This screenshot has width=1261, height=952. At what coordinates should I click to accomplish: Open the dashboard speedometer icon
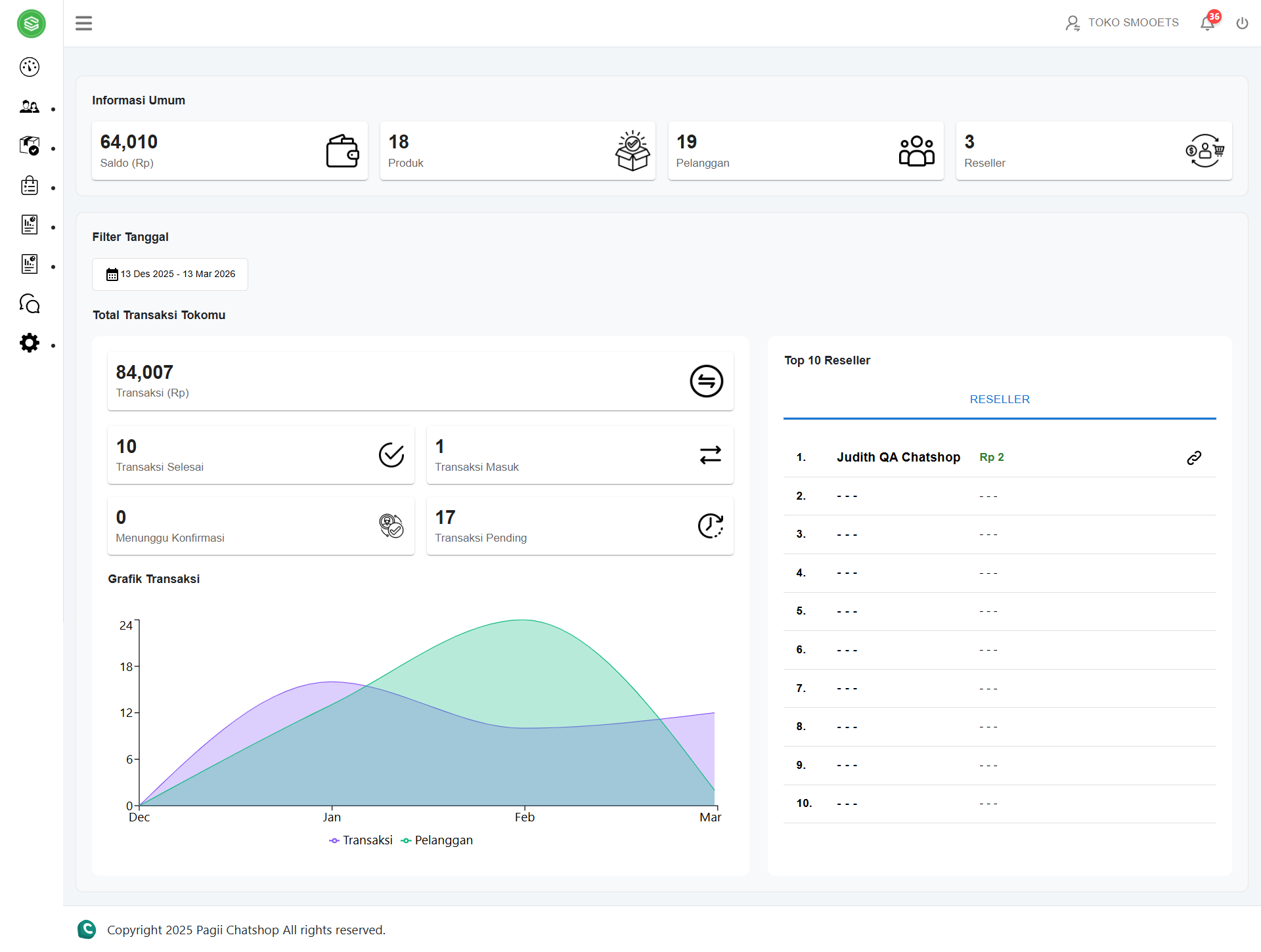click(x=30, y=66)
